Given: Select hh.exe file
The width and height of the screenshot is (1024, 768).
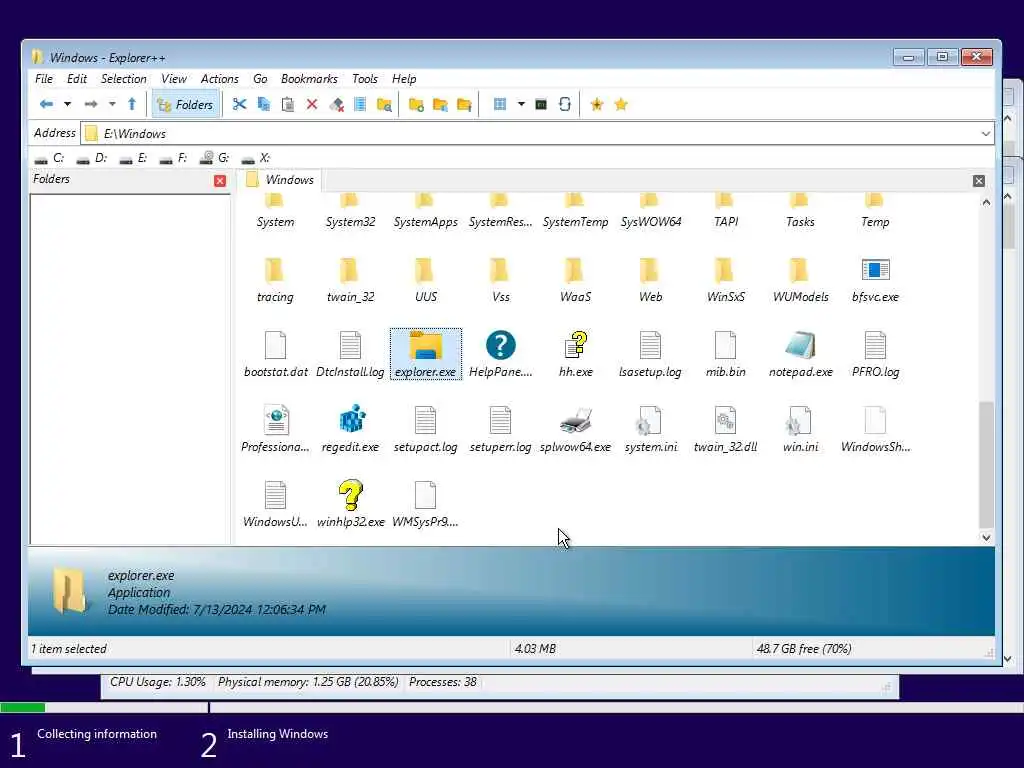Looking at the screenshot, I should 575,355.
